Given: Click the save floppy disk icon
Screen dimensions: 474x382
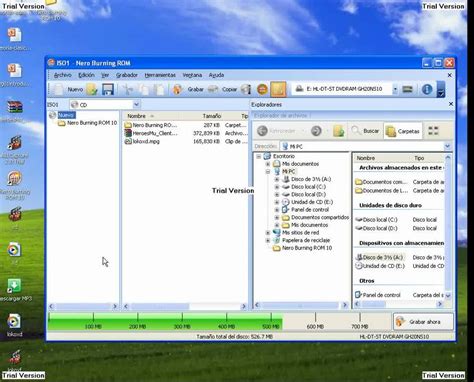Looking at the screenshot, I should coord(108,89).
